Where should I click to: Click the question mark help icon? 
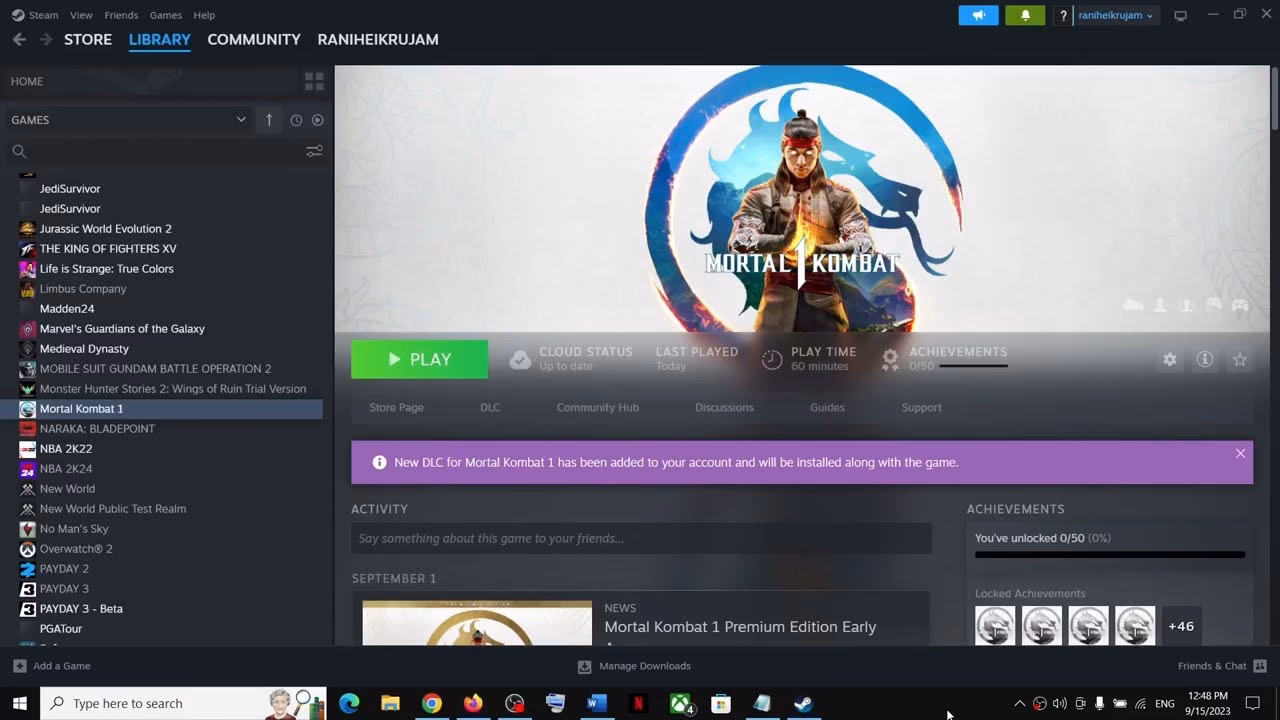(x=1063, y=15)
